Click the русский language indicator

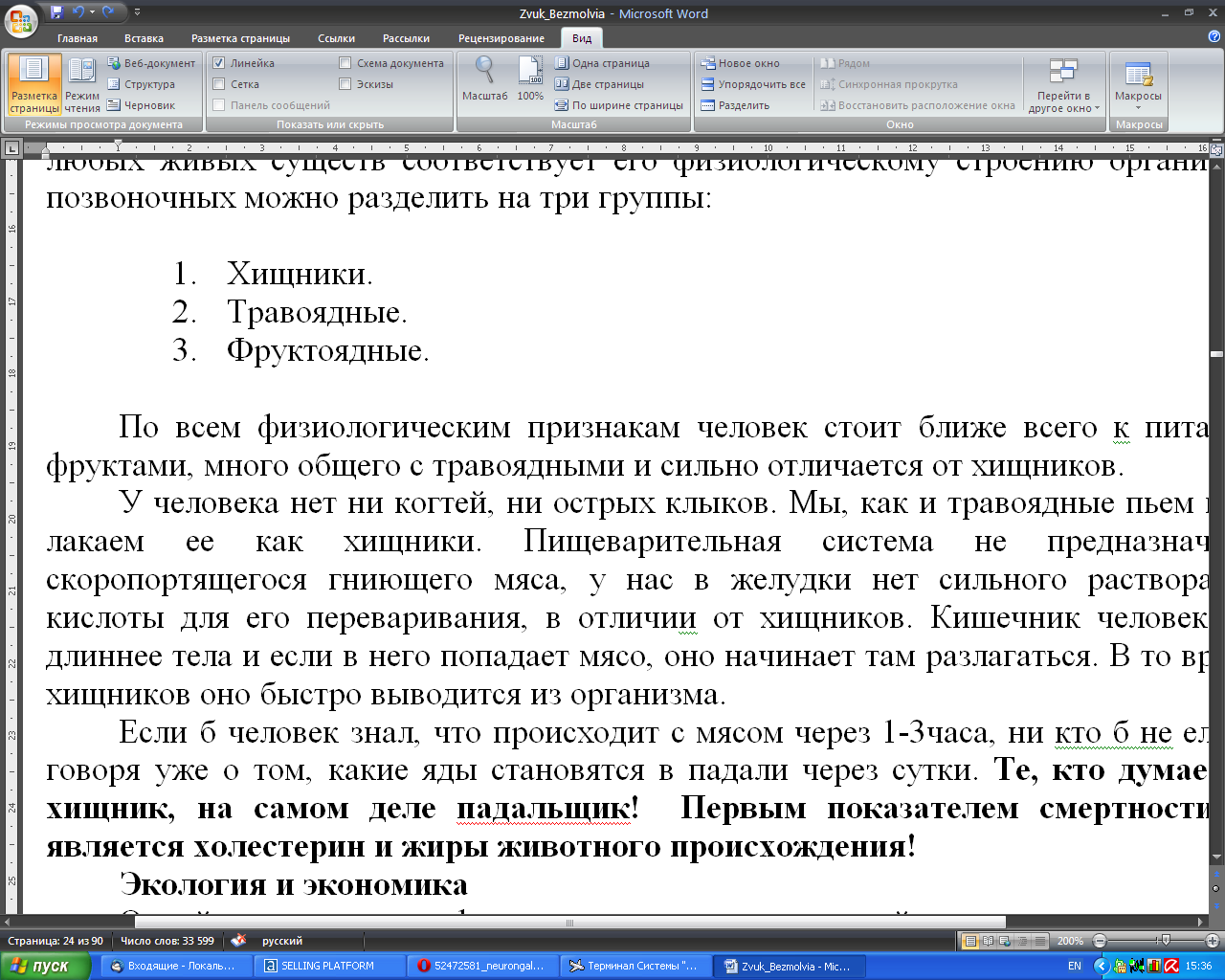coord(282,941)
